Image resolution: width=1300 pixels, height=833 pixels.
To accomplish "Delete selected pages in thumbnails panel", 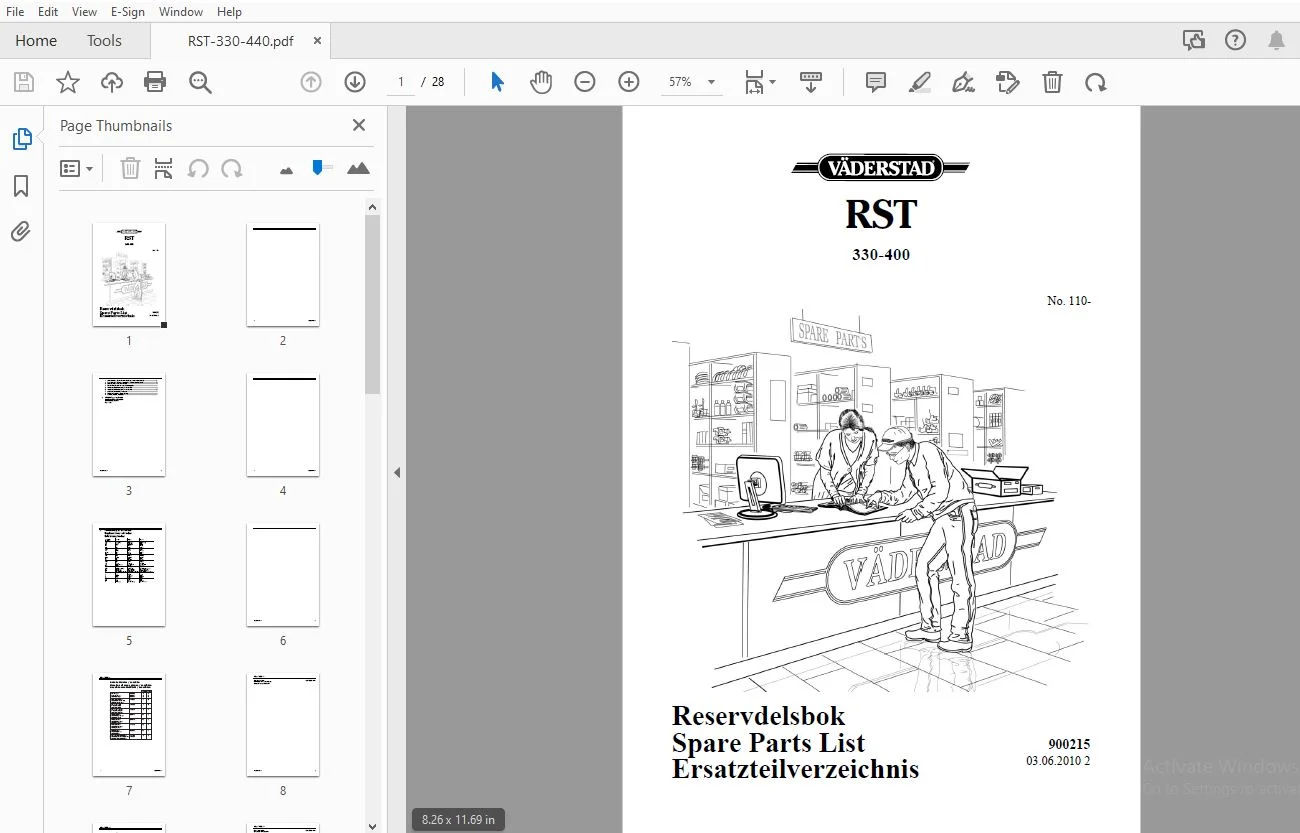I will 131,169.
